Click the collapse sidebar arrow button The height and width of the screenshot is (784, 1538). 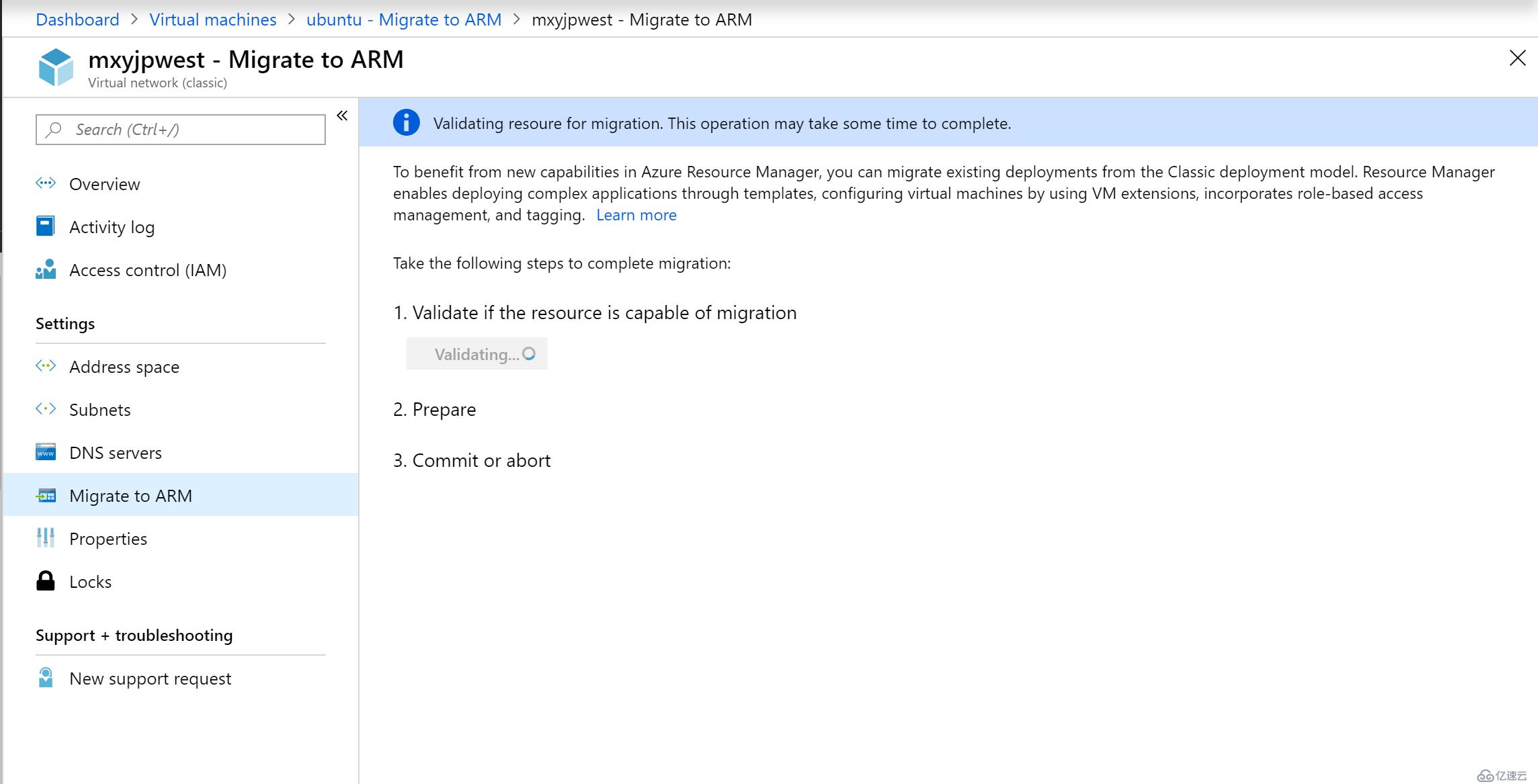(345, 115)
